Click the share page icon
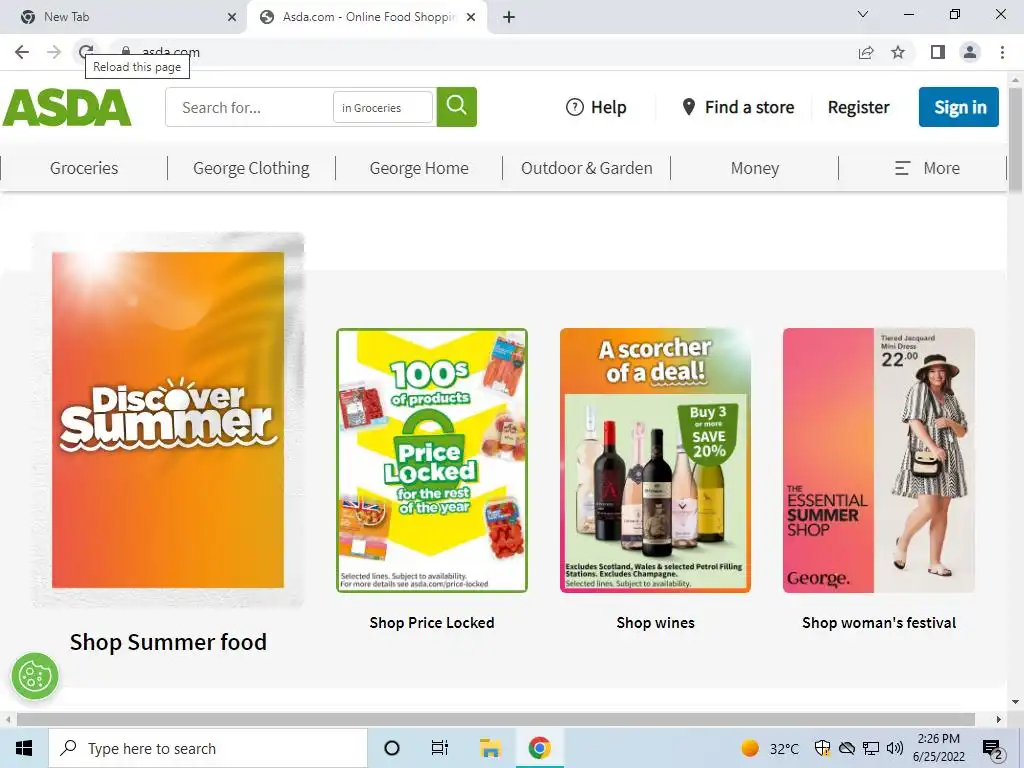 pos(866,52)
